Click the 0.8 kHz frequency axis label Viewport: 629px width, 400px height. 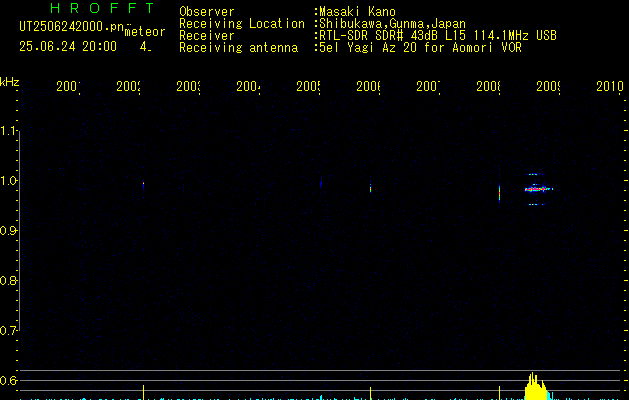tap(10, 280)
